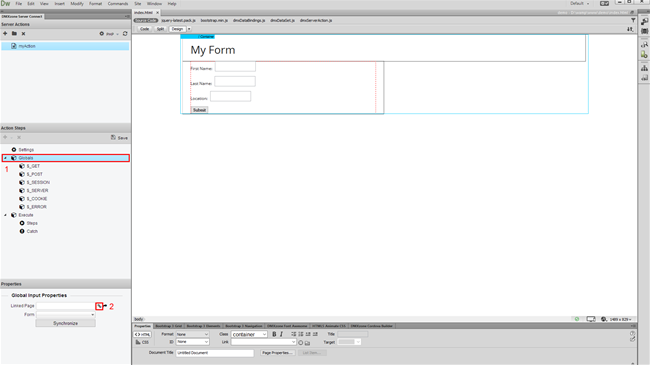Click the Synchronize button
The width and height of the screenshot is (650, 365).
pos(65,323)
